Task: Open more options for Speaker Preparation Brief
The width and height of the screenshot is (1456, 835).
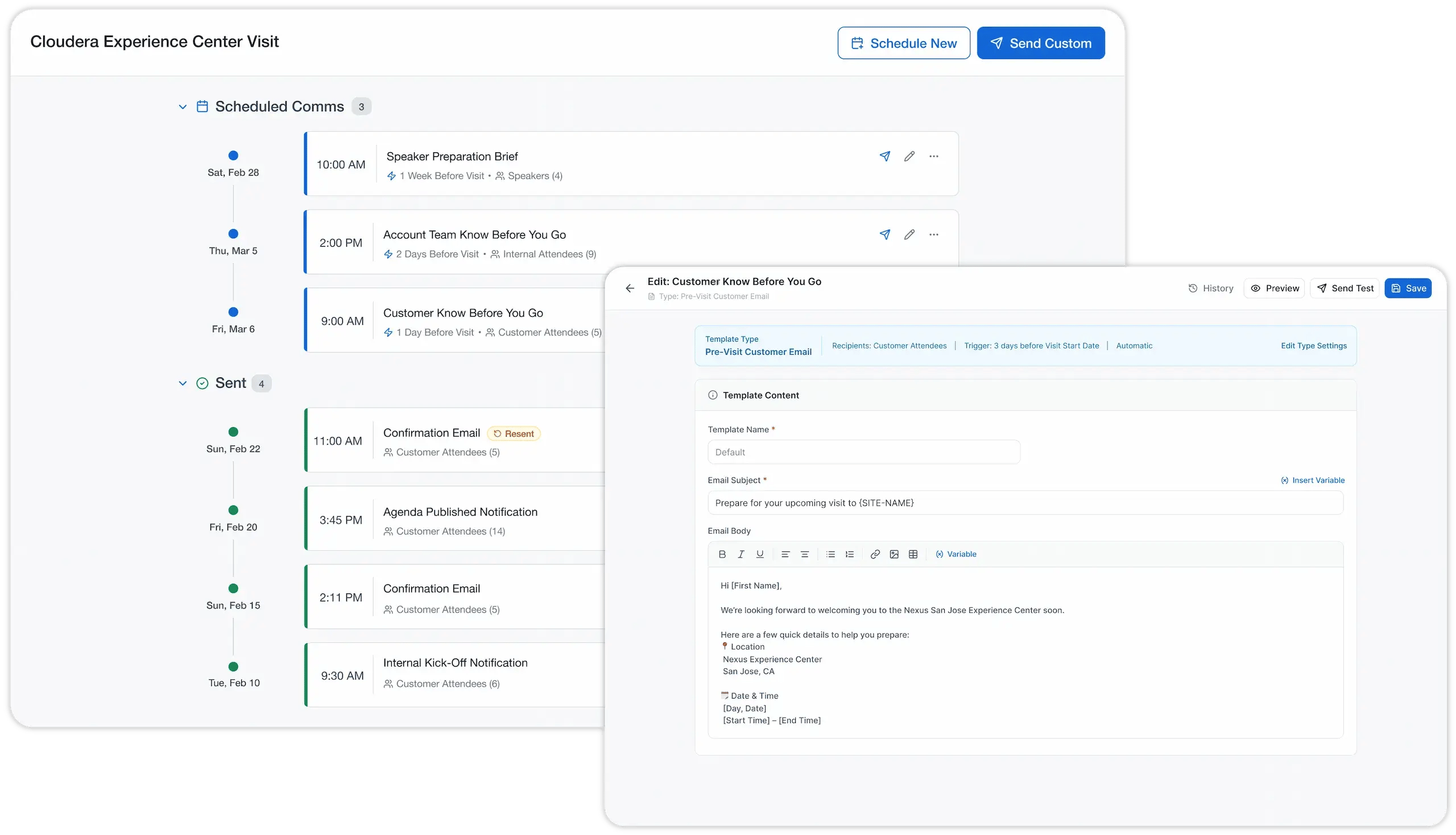Action: click(934, 156)
